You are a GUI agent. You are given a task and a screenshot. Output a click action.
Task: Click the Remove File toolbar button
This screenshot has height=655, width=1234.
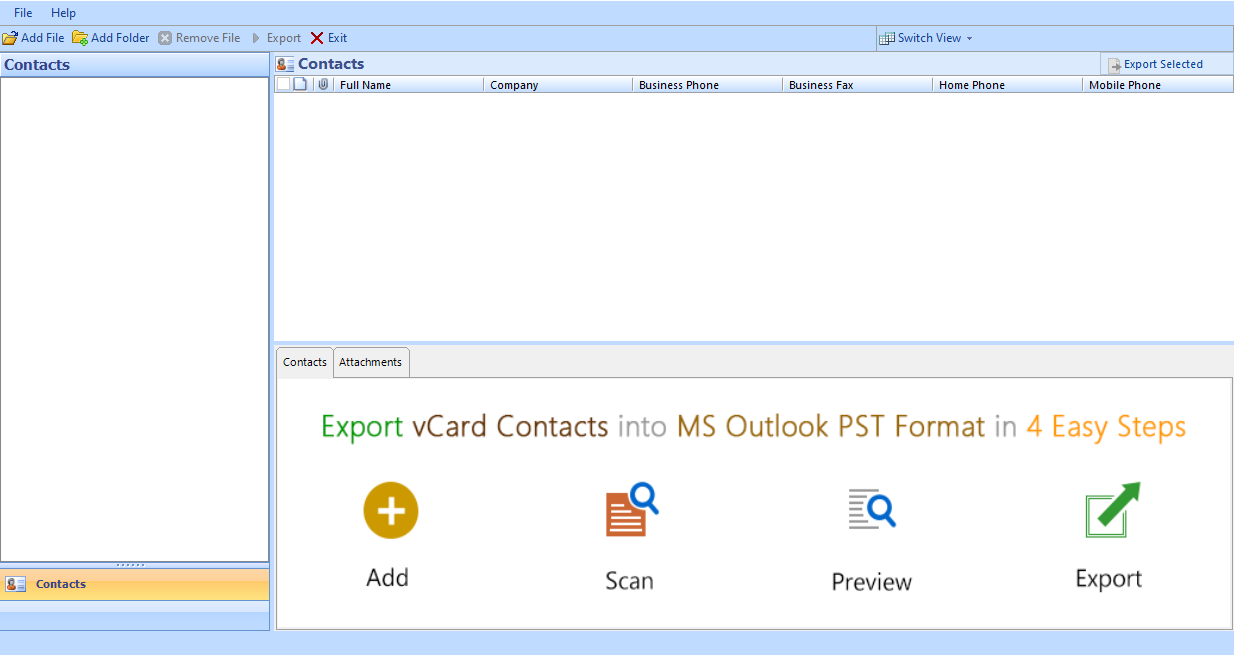tap(199, 38)
